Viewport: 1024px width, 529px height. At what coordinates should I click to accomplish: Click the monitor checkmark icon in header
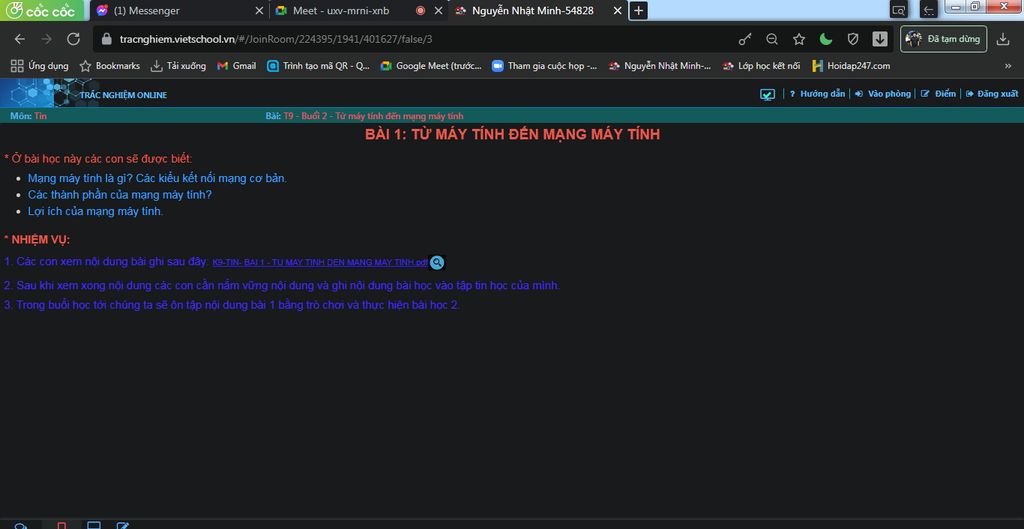click(767, 94)
